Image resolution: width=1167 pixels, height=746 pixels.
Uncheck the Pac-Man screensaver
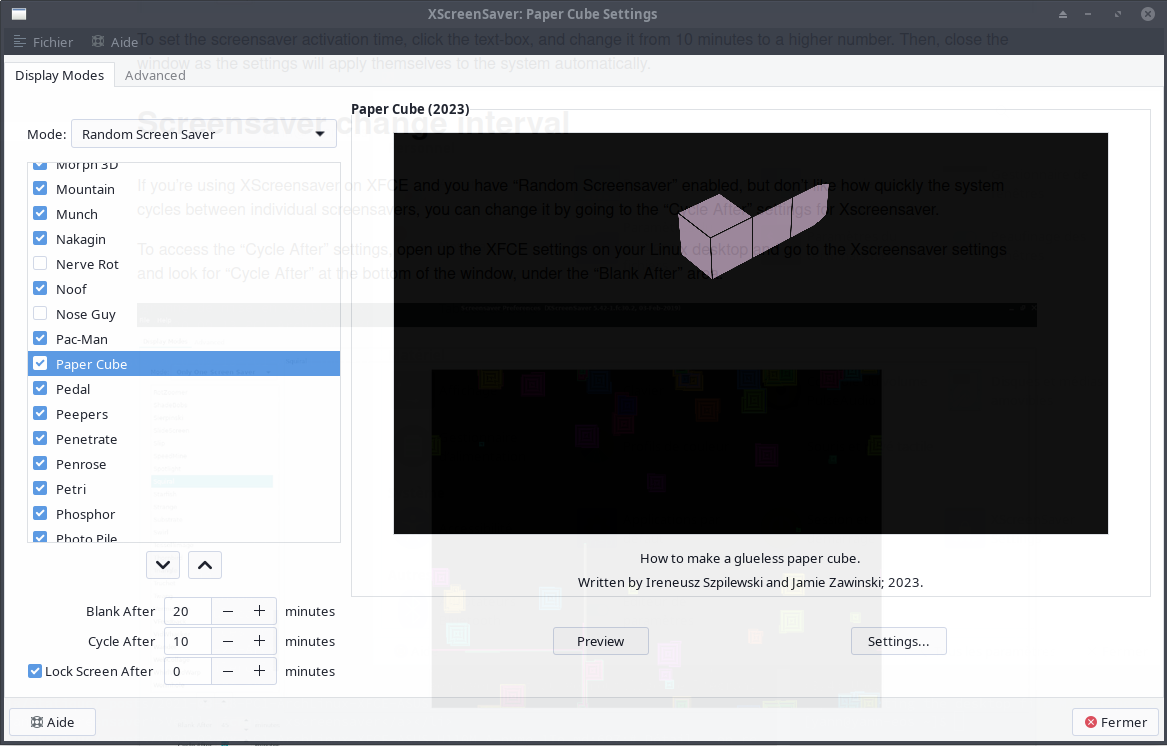click(x=40, y=339)
